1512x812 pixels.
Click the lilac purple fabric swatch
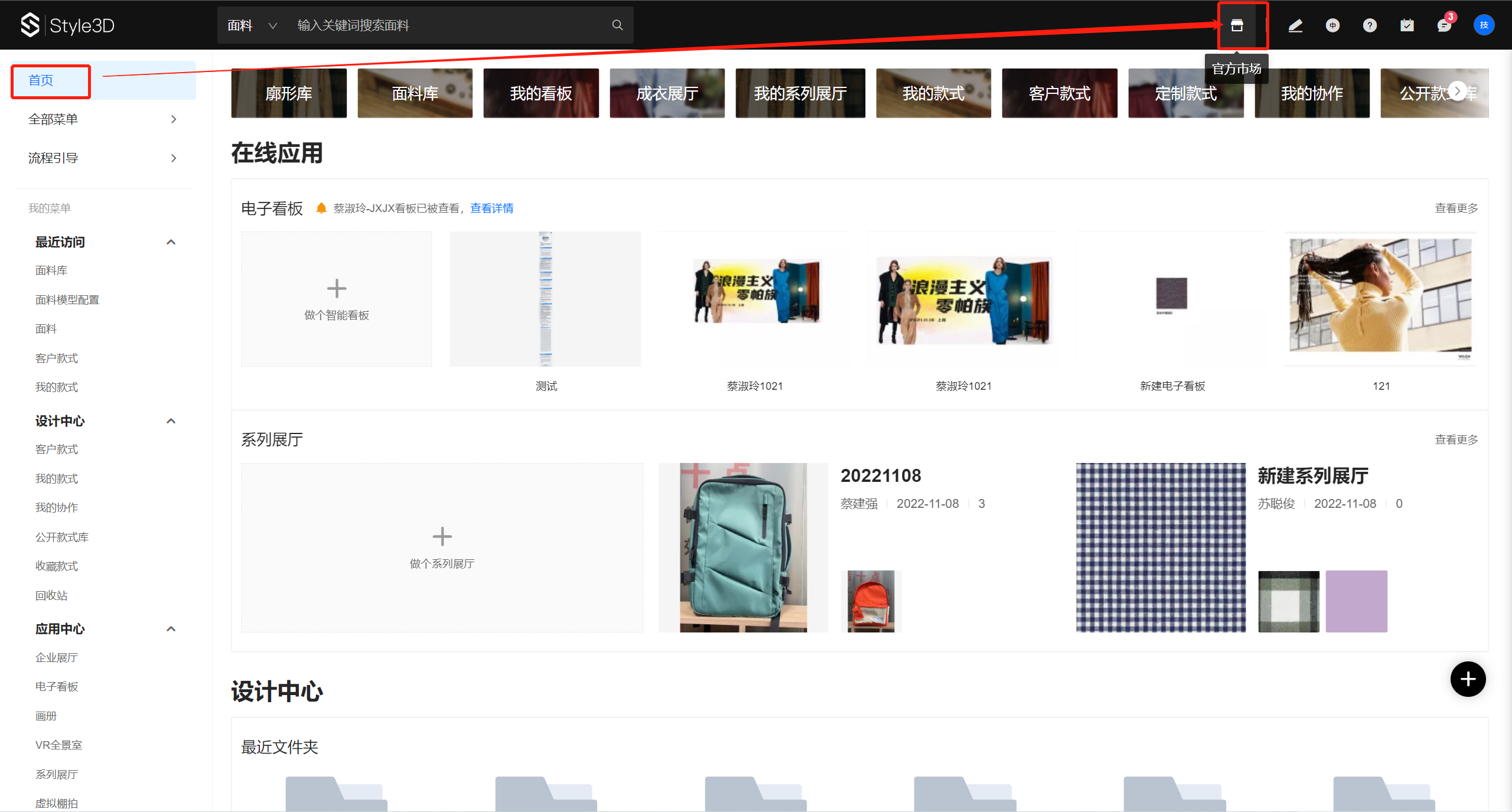(x=1356, y=601)
